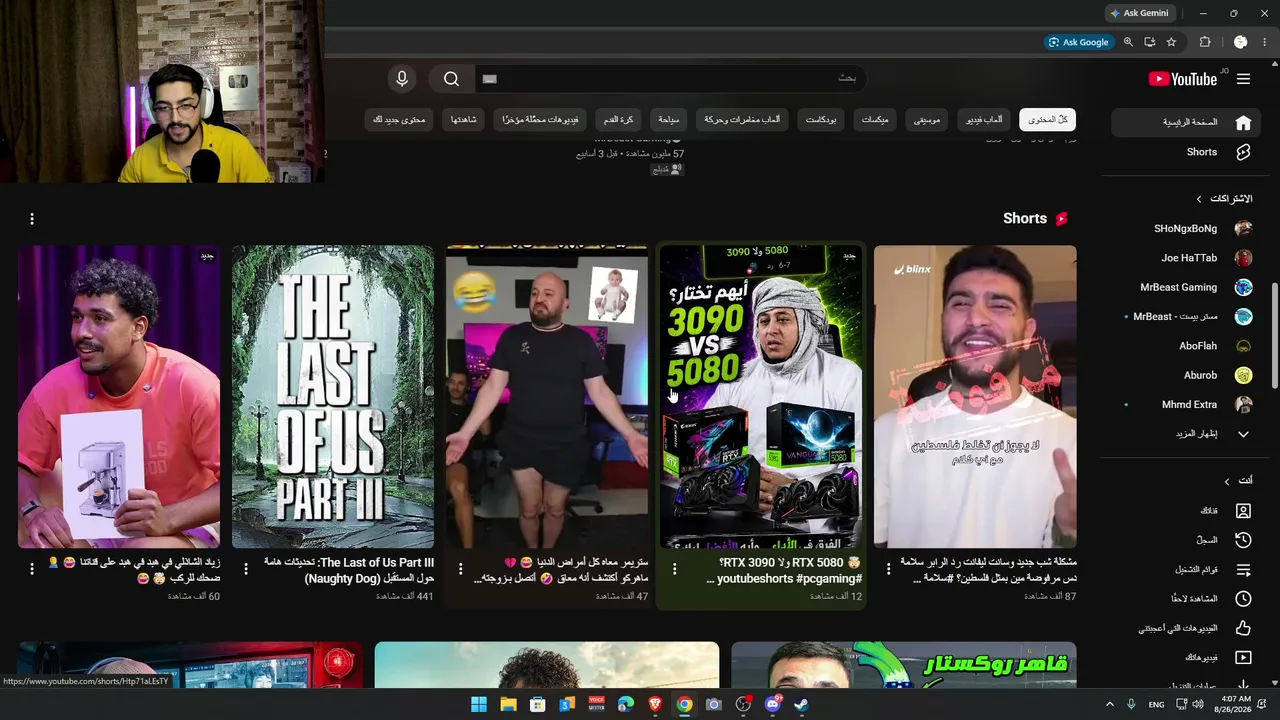Select the Action-adventure games chip
This screenshot has height=720, width=1280.
(x=742, y=120)
